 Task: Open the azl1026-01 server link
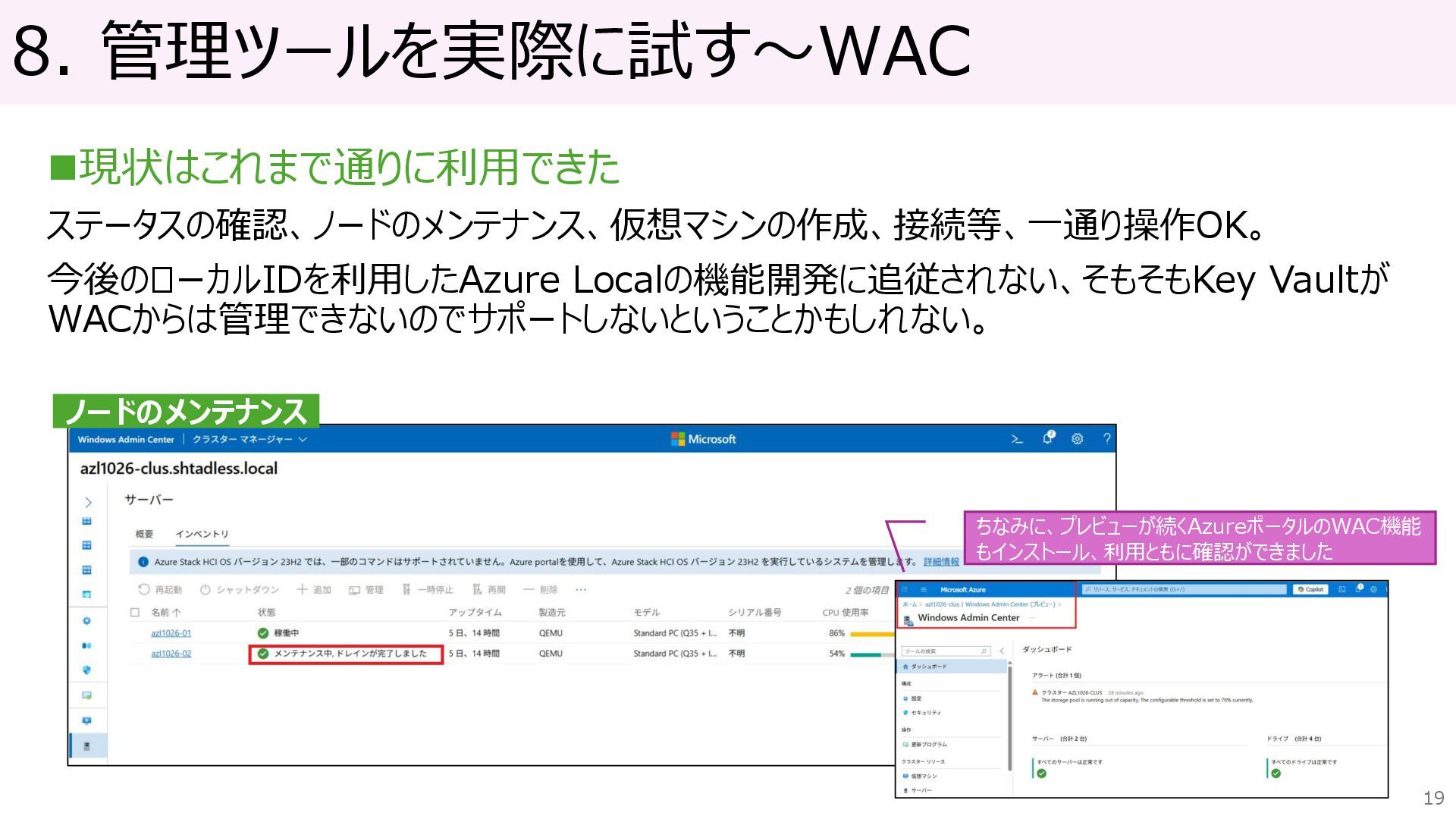(171, 633)
